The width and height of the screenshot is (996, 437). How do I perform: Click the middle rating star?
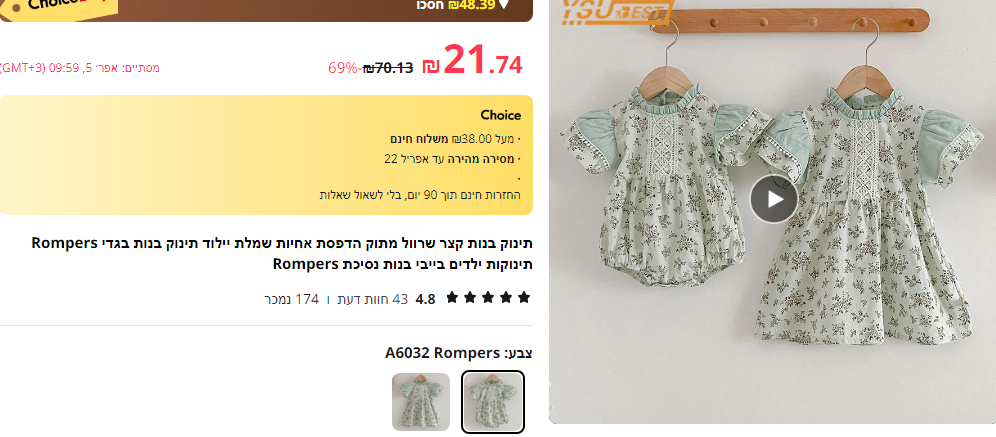pos(488,298)
